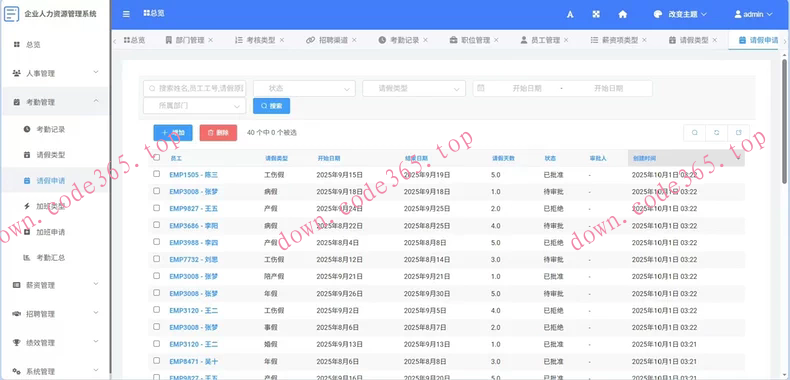Check the EMP3008 - 张梦 陪产假 row
Viewport: 790px width, 380px height.
click(x=157, y=276)
